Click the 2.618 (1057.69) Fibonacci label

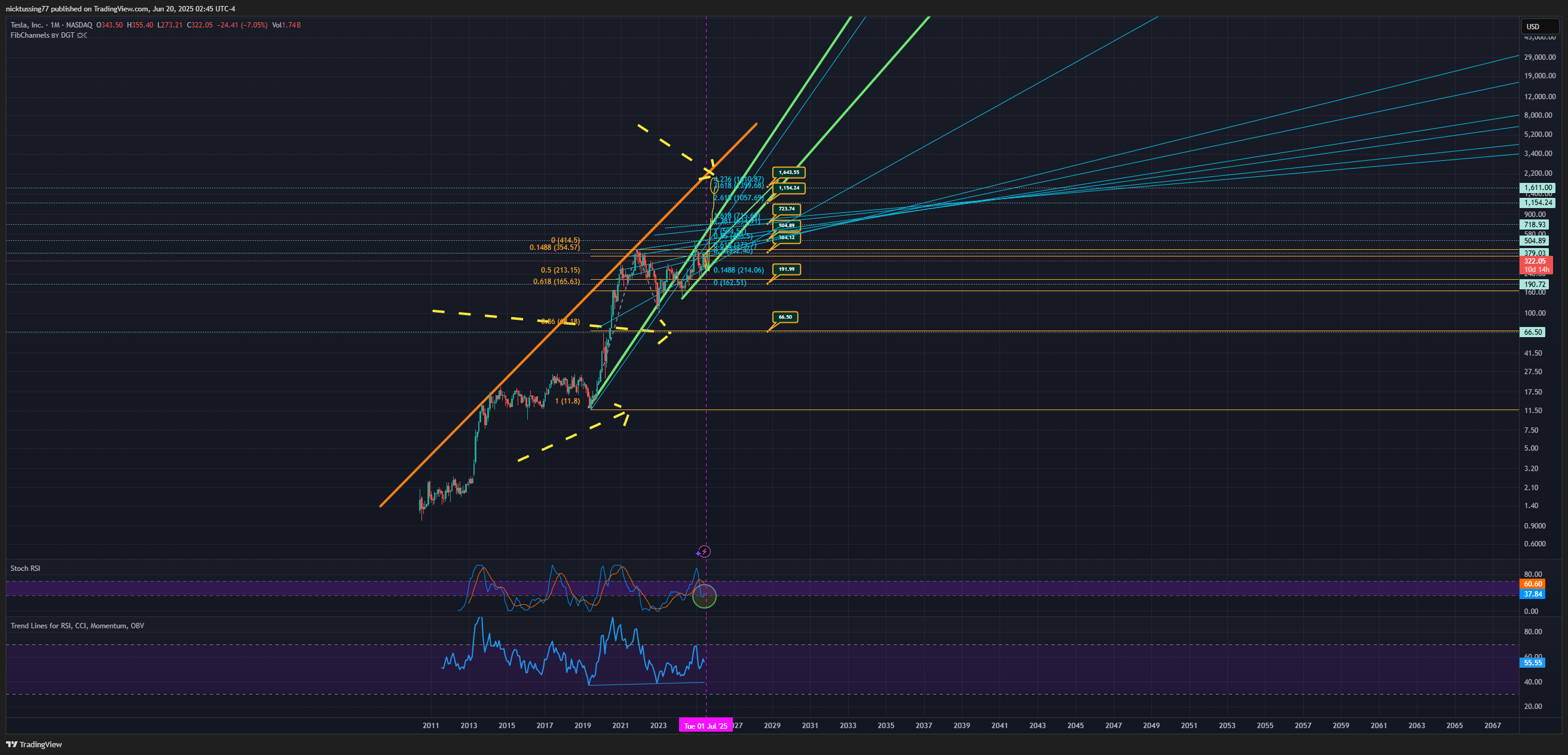739,198
